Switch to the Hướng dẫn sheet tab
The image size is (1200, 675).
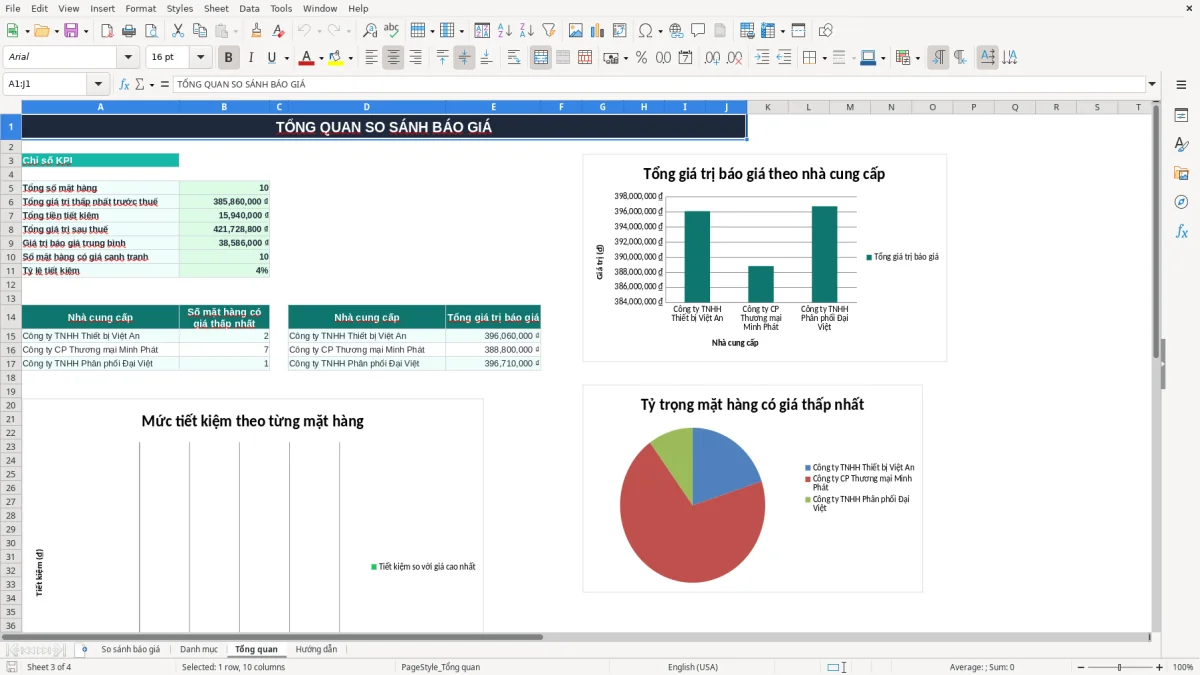[x=316, y=649]
